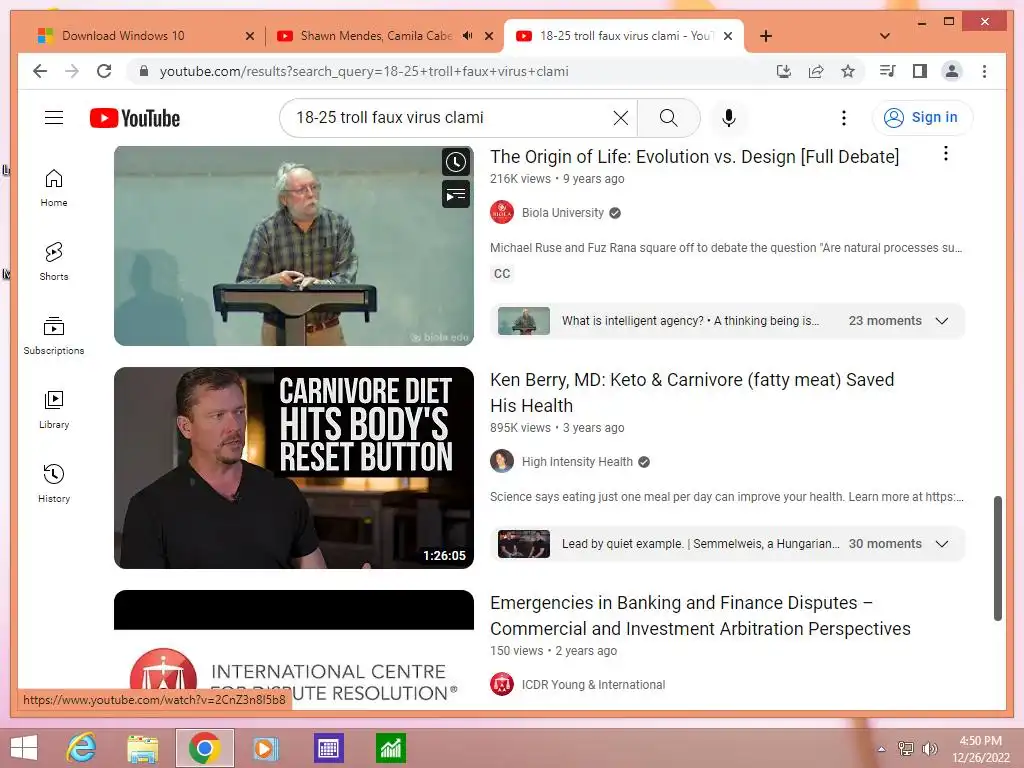Click the search magnifier button
The width and height of the screenshot is (1024, 768).
[668, 118]
